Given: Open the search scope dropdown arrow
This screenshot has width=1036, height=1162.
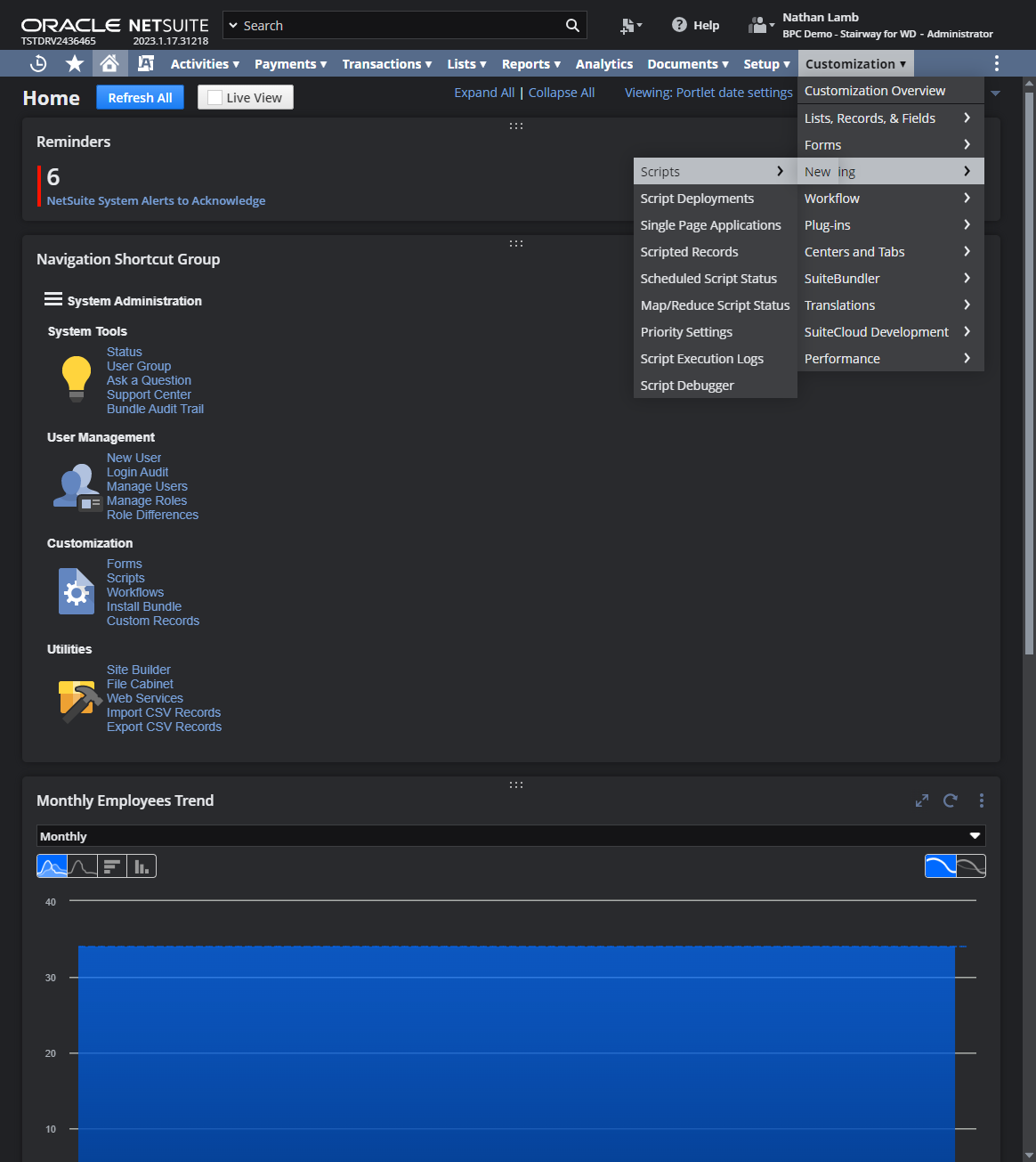Looking at the screenshot, I should click(234, 26).
